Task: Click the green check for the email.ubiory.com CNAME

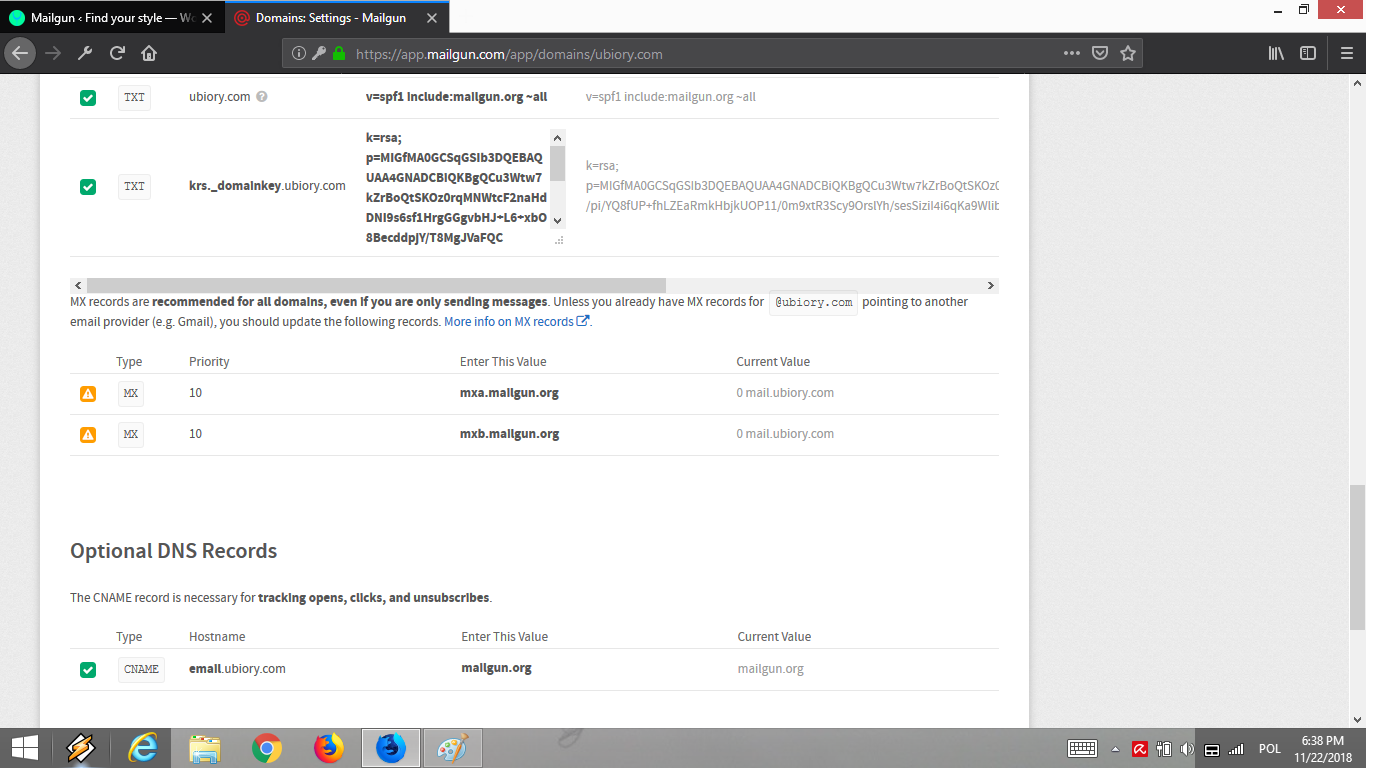Action: (88, 670)
